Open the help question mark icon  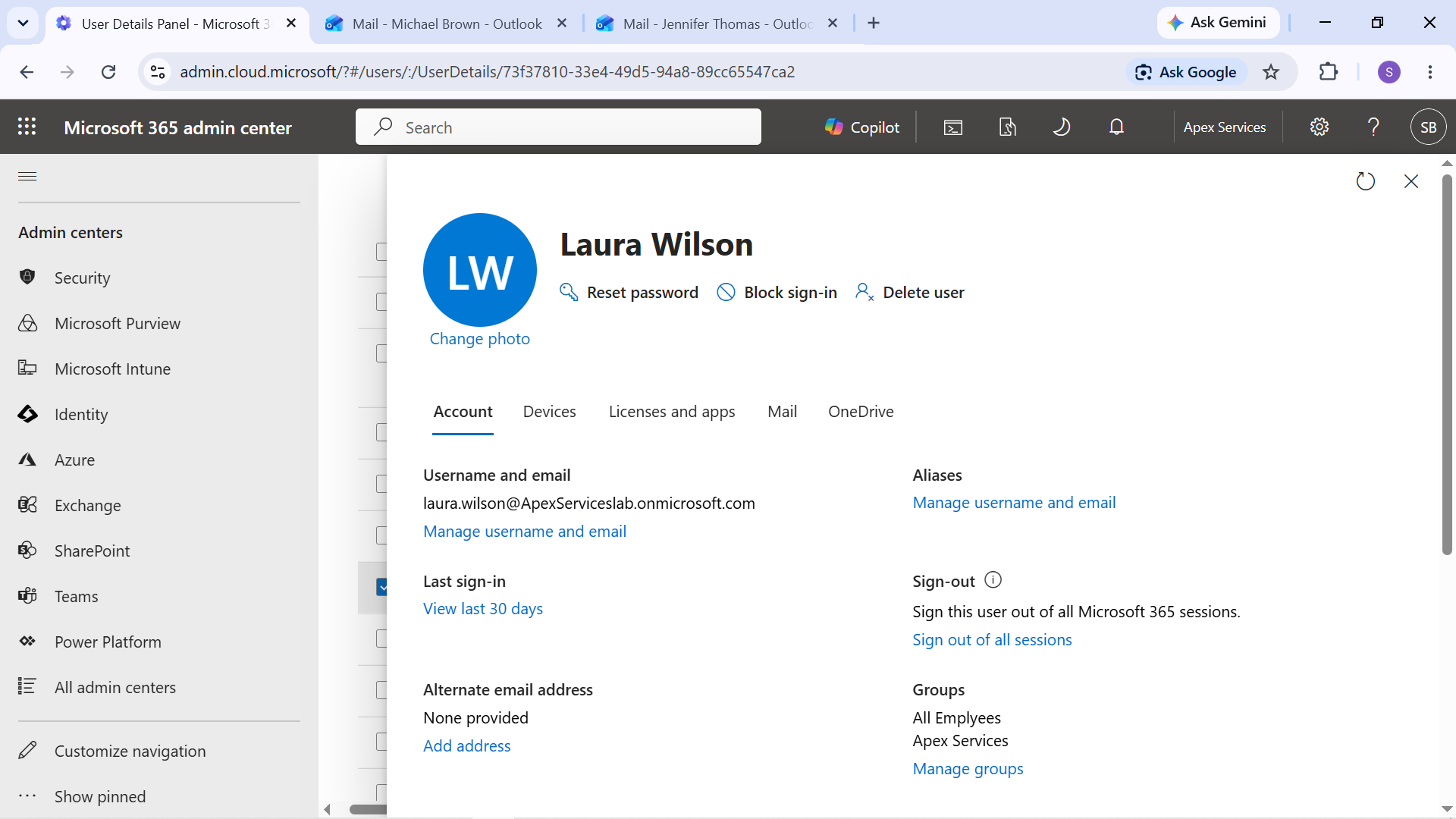click(x=1373, y=127)
